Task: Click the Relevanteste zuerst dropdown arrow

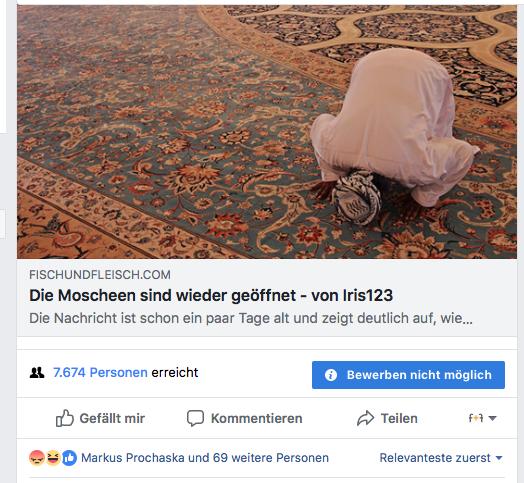Action: tap(499, 458)
